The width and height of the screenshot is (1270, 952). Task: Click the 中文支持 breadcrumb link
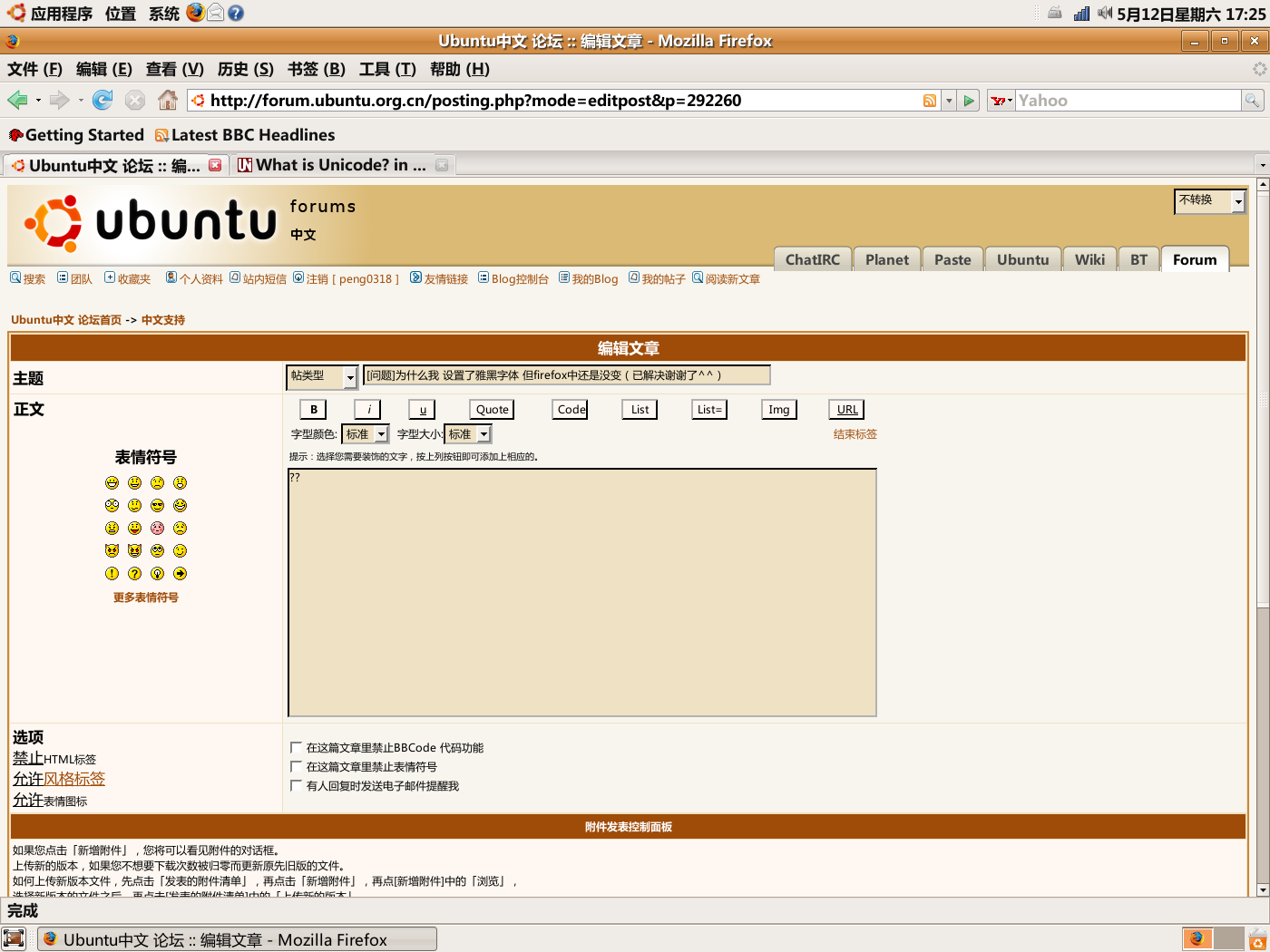(x=163, y=320)
